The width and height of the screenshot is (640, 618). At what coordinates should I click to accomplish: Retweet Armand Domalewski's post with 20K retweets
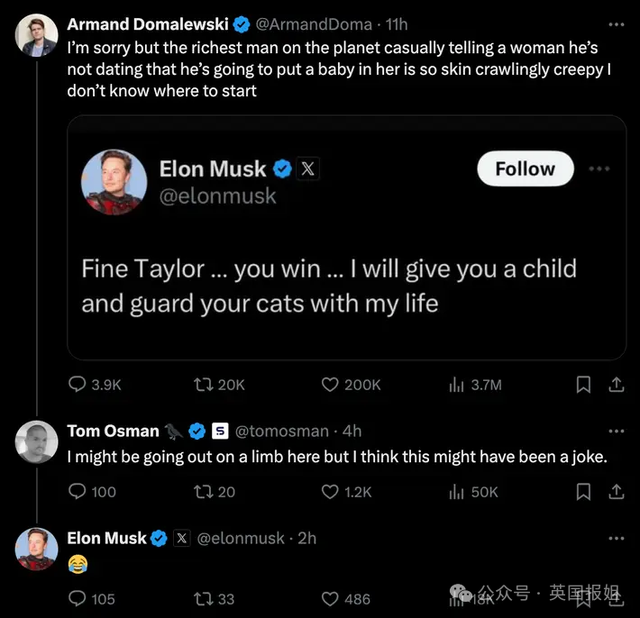pos(204,384)
